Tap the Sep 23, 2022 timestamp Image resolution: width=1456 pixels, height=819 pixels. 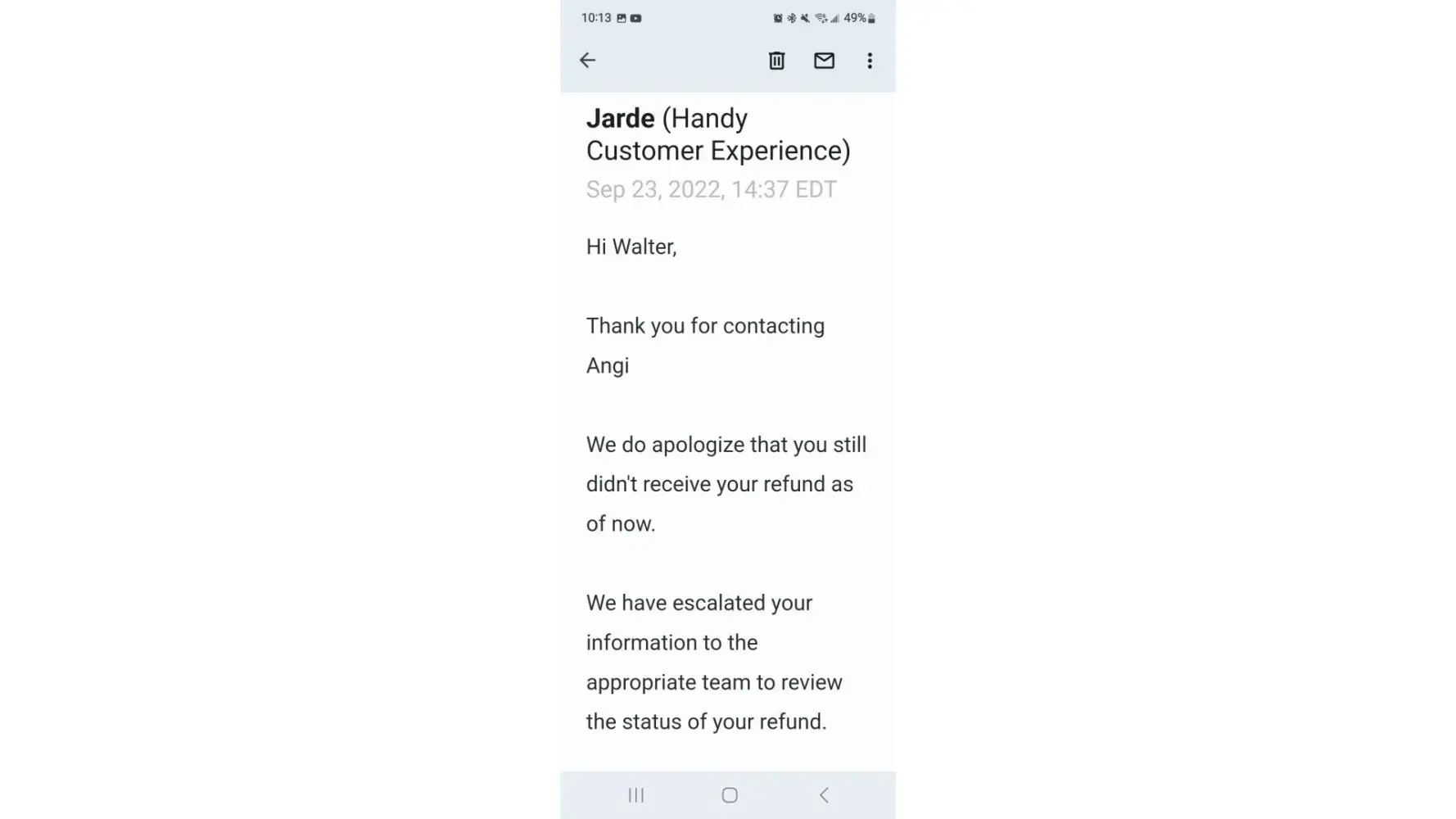[711, 189]
